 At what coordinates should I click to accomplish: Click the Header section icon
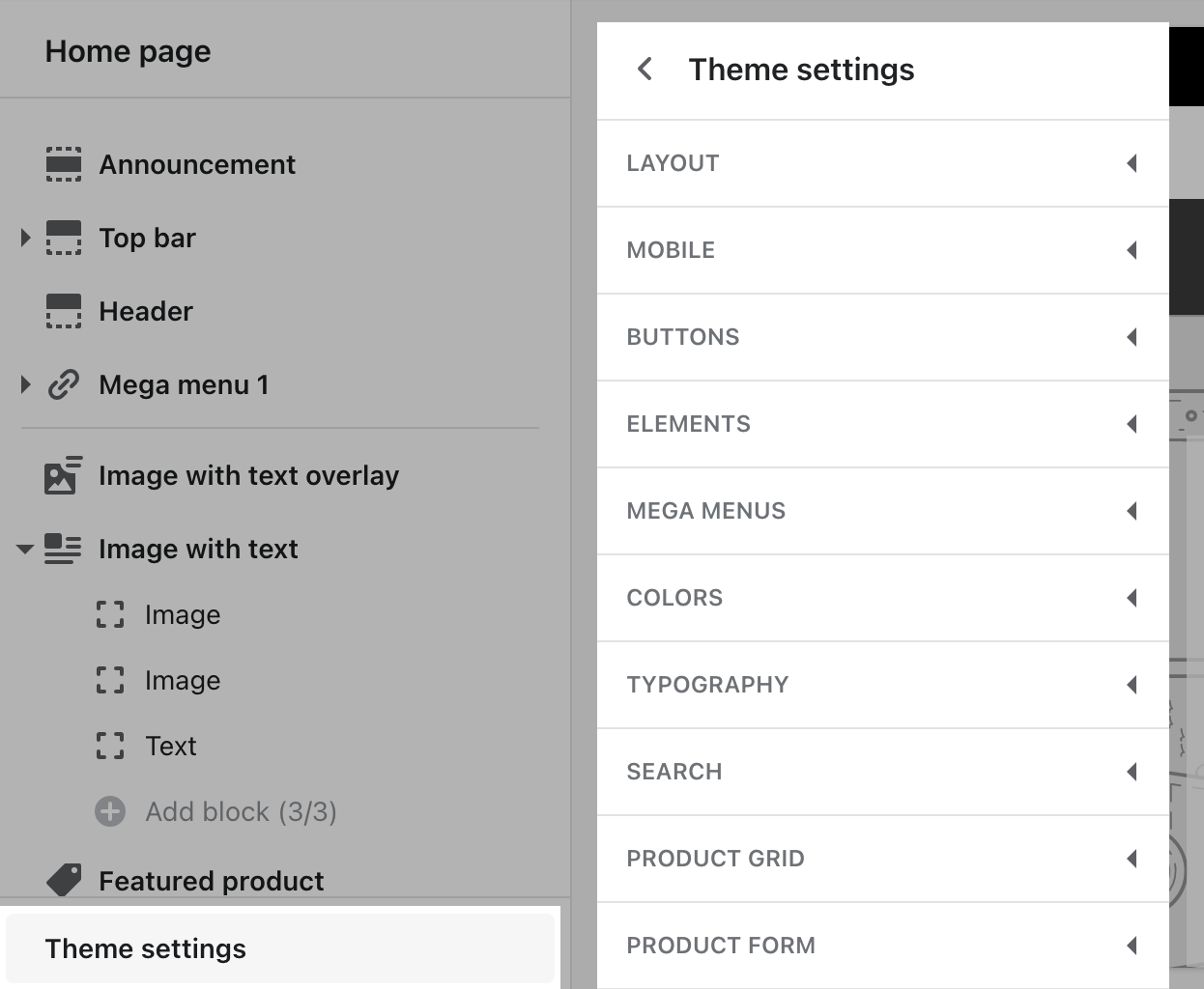[x=64, y=311]
